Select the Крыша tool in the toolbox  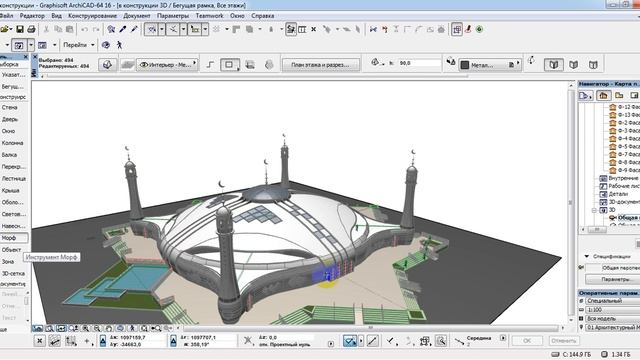click(x=11, y=190)
